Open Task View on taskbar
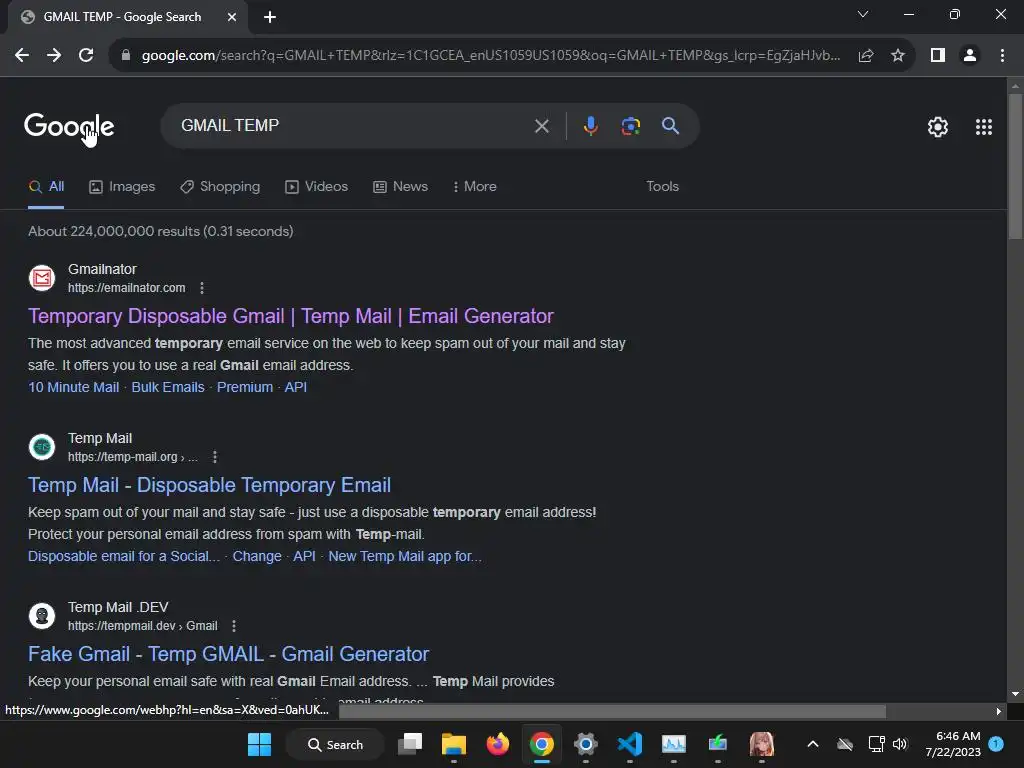 point(410,744)
